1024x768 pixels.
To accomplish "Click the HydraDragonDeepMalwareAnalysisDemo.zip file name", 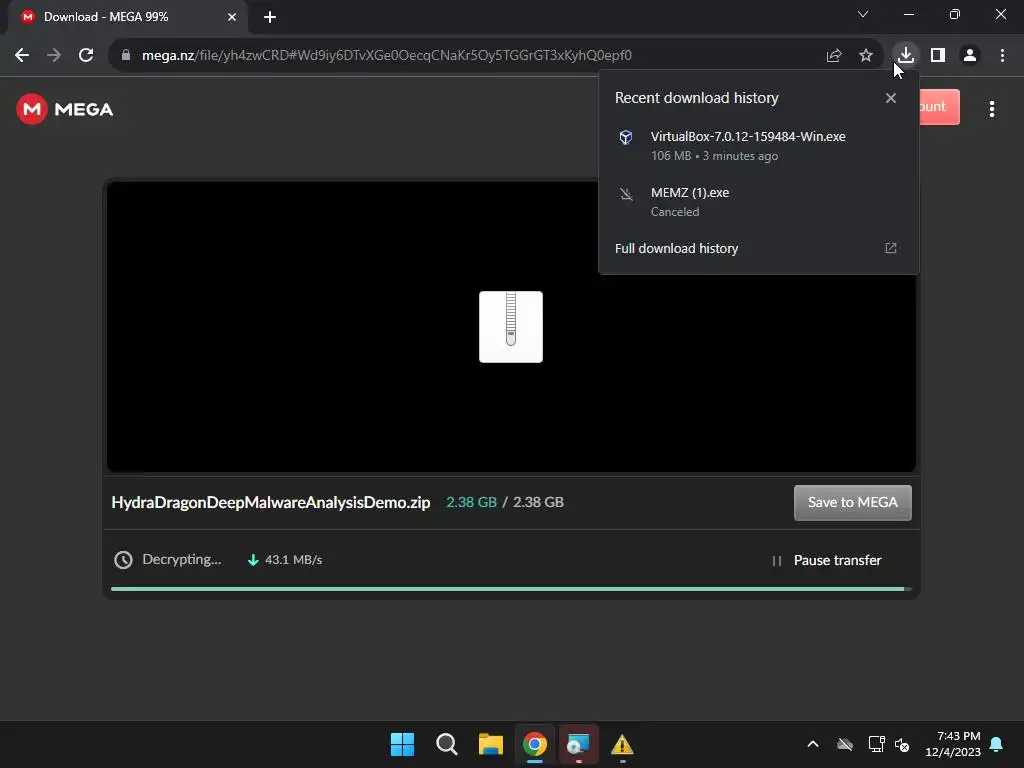I will [271, 502].
